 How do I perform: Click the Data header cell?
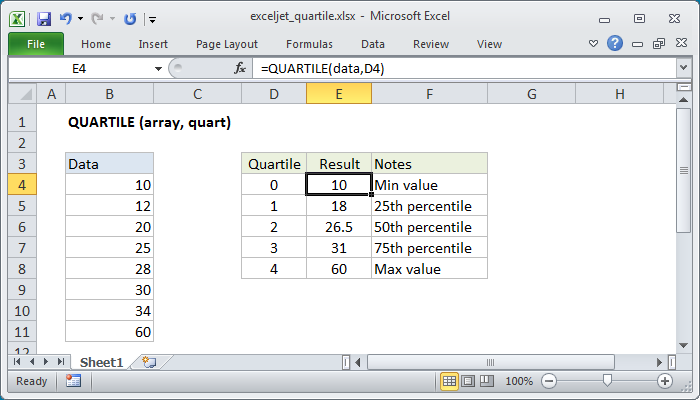point(109,164)
